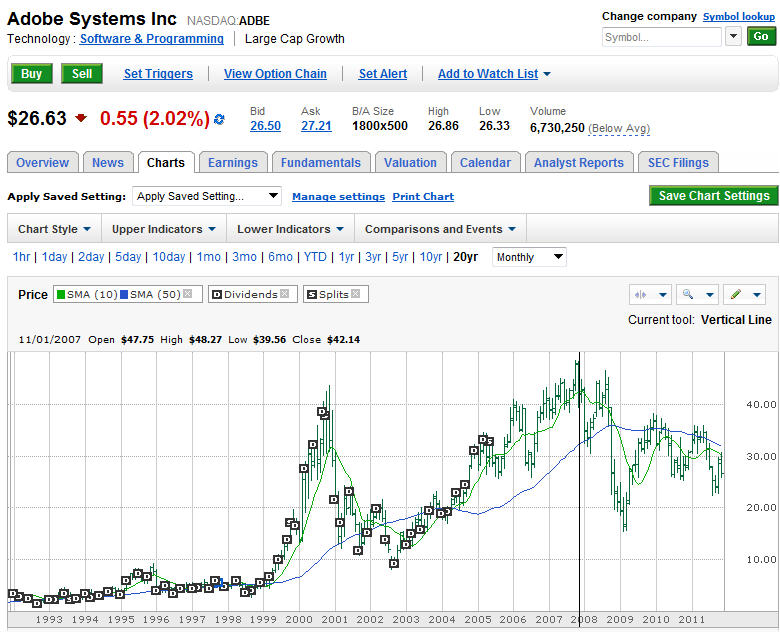This screenshot has width=780, height=632.
Task: Switch to the Earnings tab
Action: click(233, 163)
